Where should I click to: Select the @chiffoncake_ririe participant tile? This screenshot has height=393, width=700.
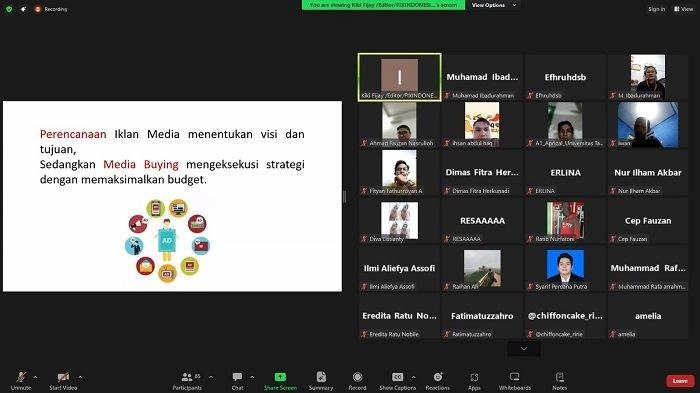point(565,316)
